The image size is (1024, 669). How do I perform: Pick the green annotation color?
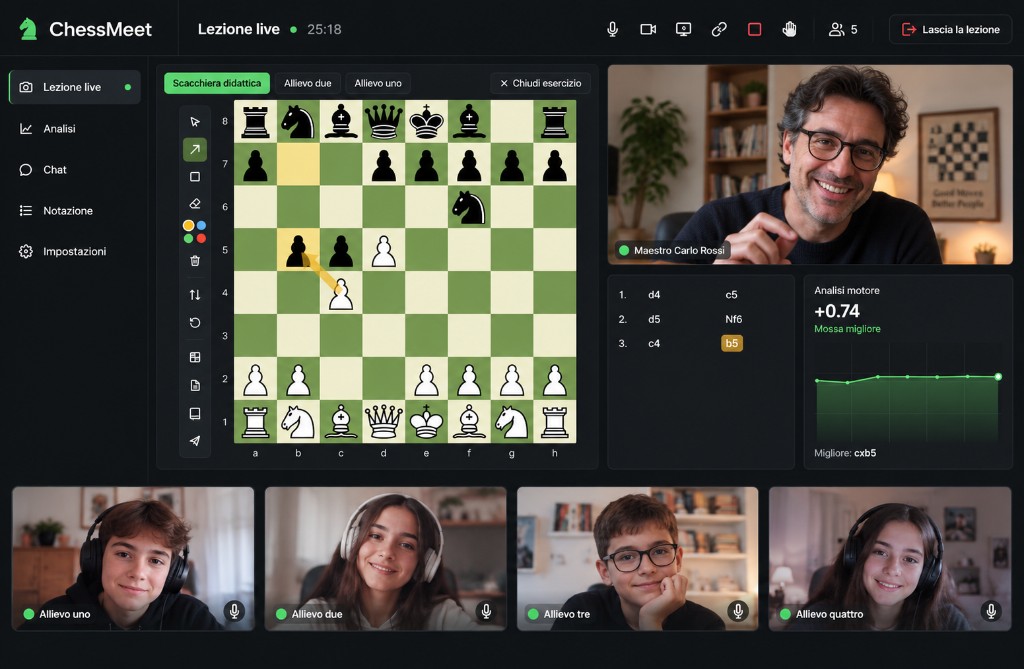coord(188,238)
